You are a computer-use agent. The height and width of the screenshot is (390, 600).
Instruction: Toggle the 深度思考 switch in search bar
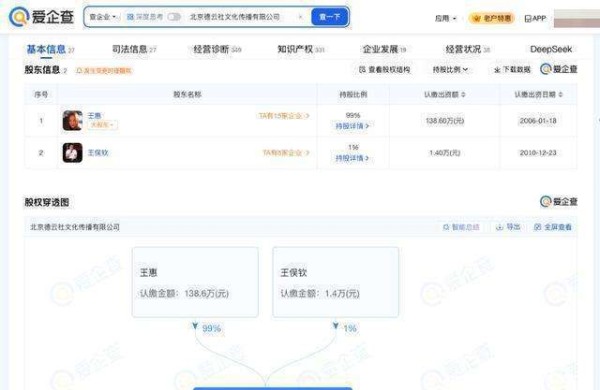click(174, 17)
